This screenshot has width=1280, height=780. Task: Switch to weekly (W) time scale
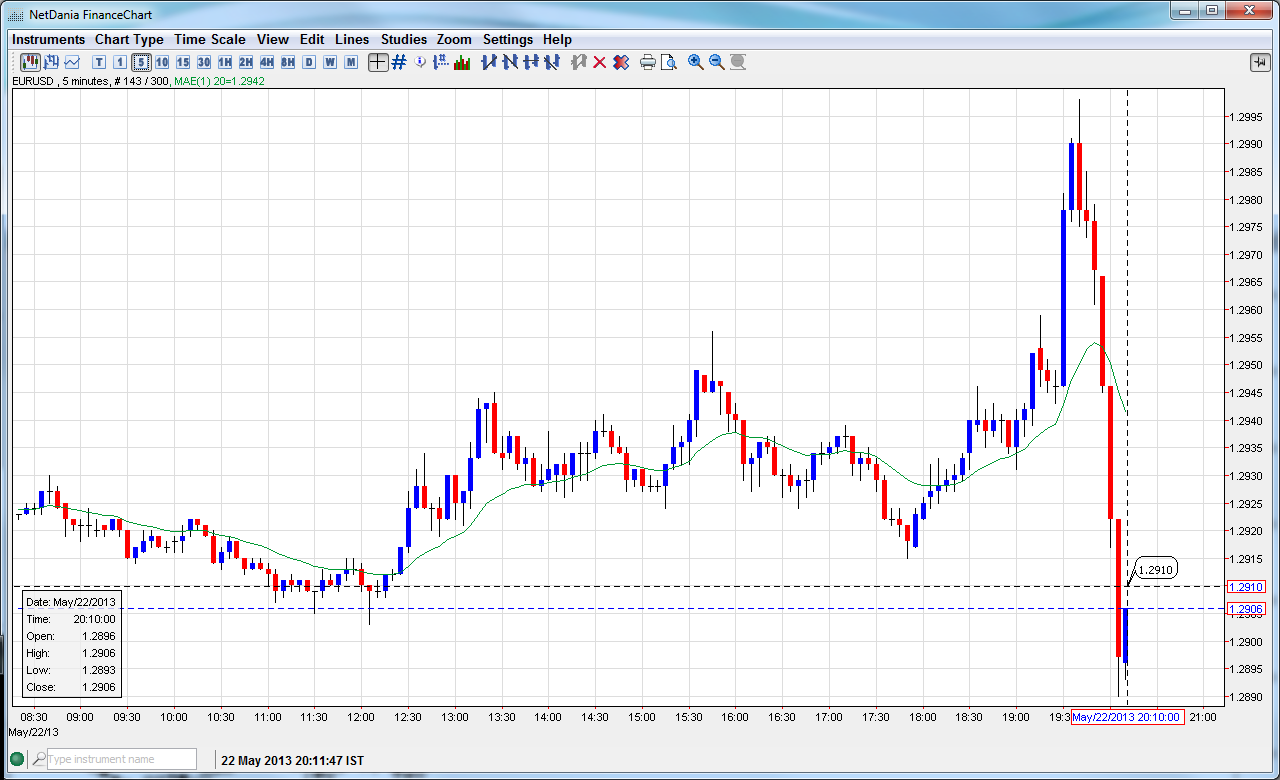click(330, 62)
